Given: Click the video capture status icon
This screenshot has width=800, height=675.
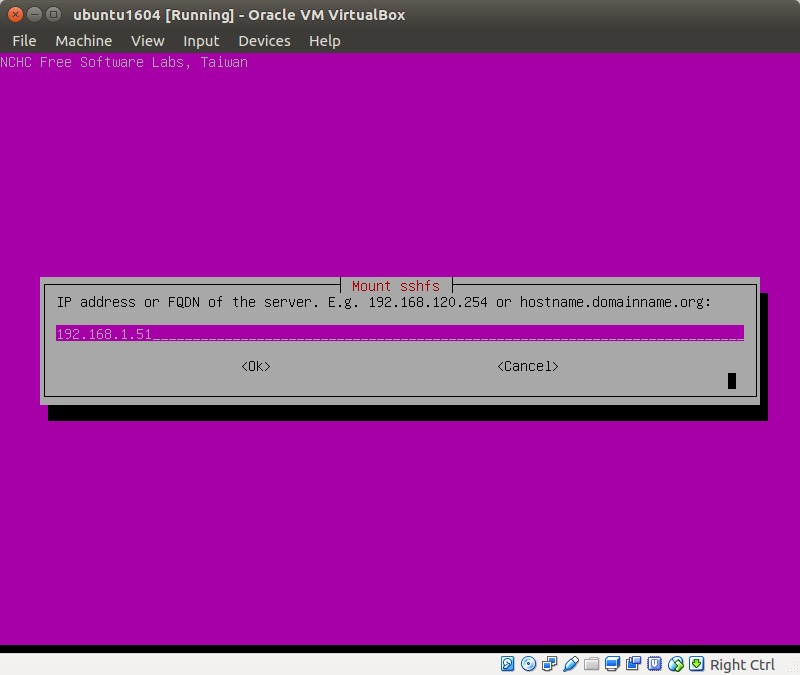Looking at the screenshot, I should 634,664.
